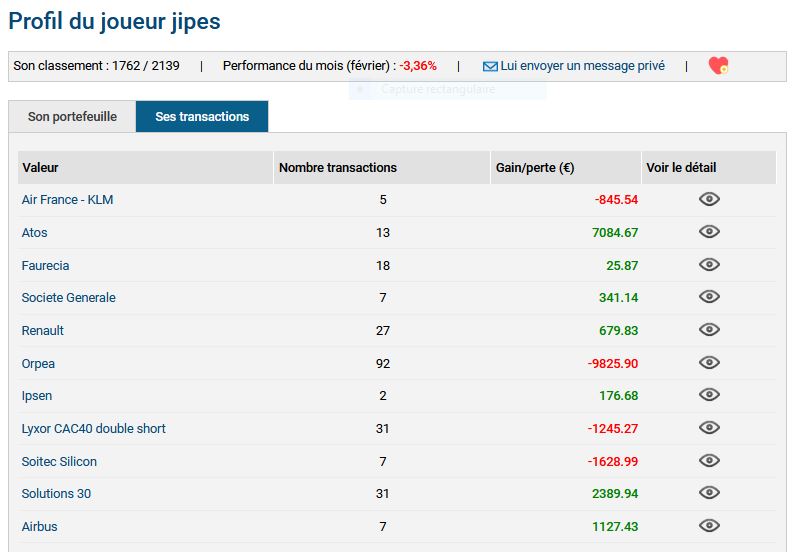Click the Gain/perte (€) column header
This screenshot has height=552, width=794.
click(x=566, y=168)
